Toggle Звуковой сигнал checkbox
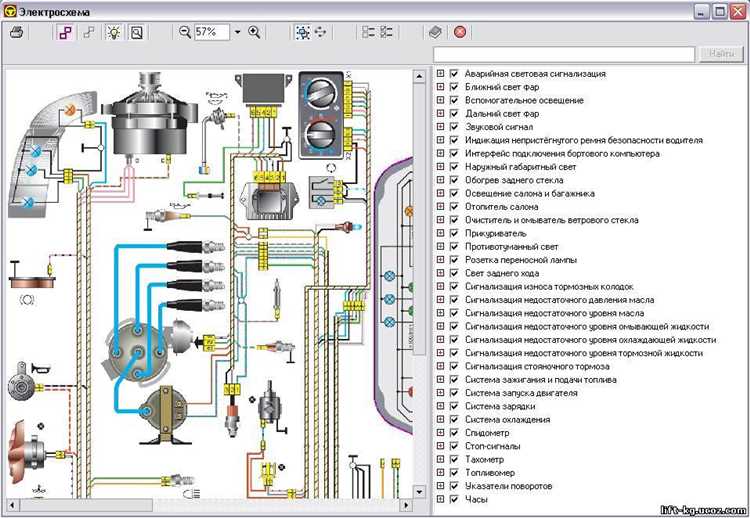The height and width of the screenshot is (518, 750). point(454,127)
